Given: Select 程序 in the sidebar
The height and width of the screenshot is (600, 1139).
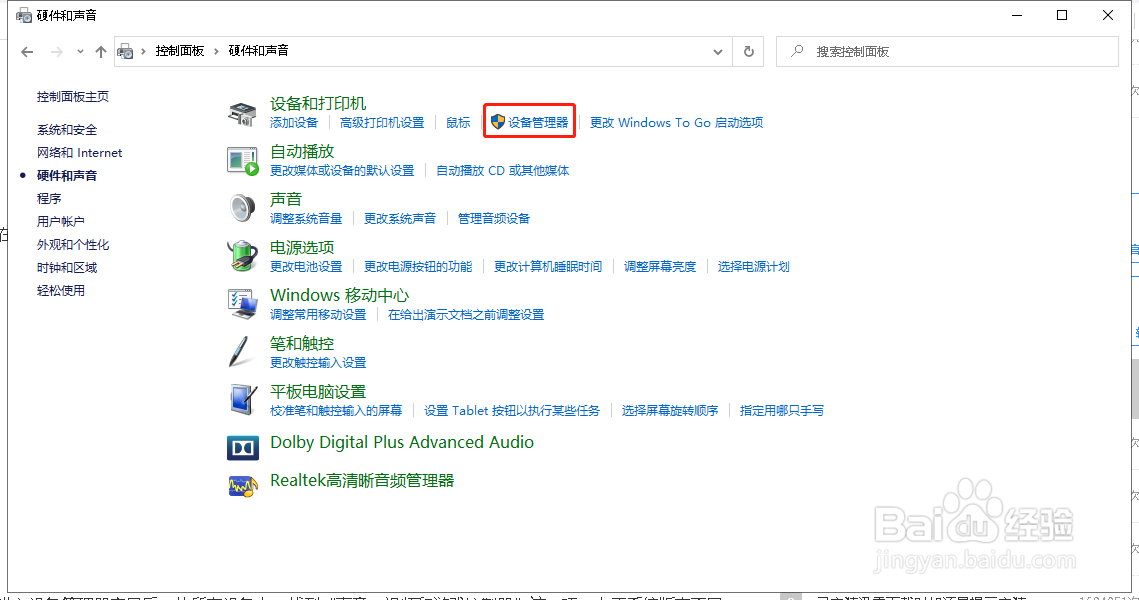Looking at the screenshot, I should click(x=49, y=198).
